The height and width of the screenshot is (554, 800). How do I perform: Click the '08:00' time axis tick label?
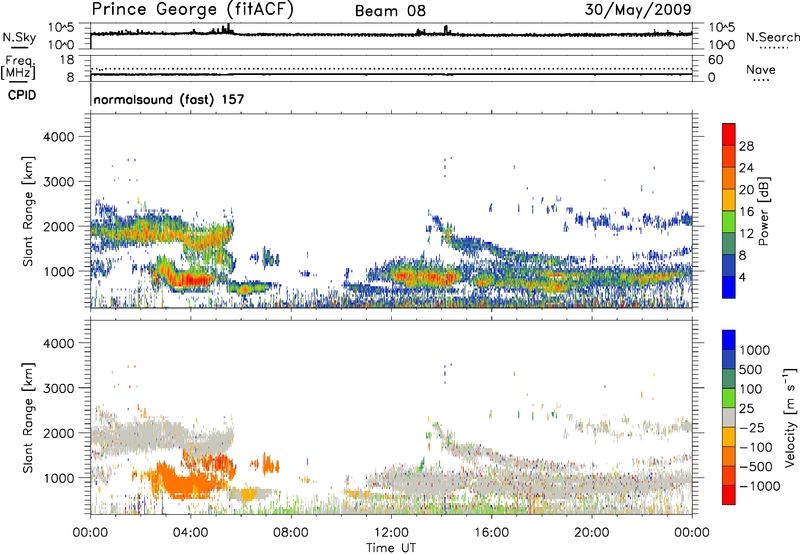pos(291,533)
